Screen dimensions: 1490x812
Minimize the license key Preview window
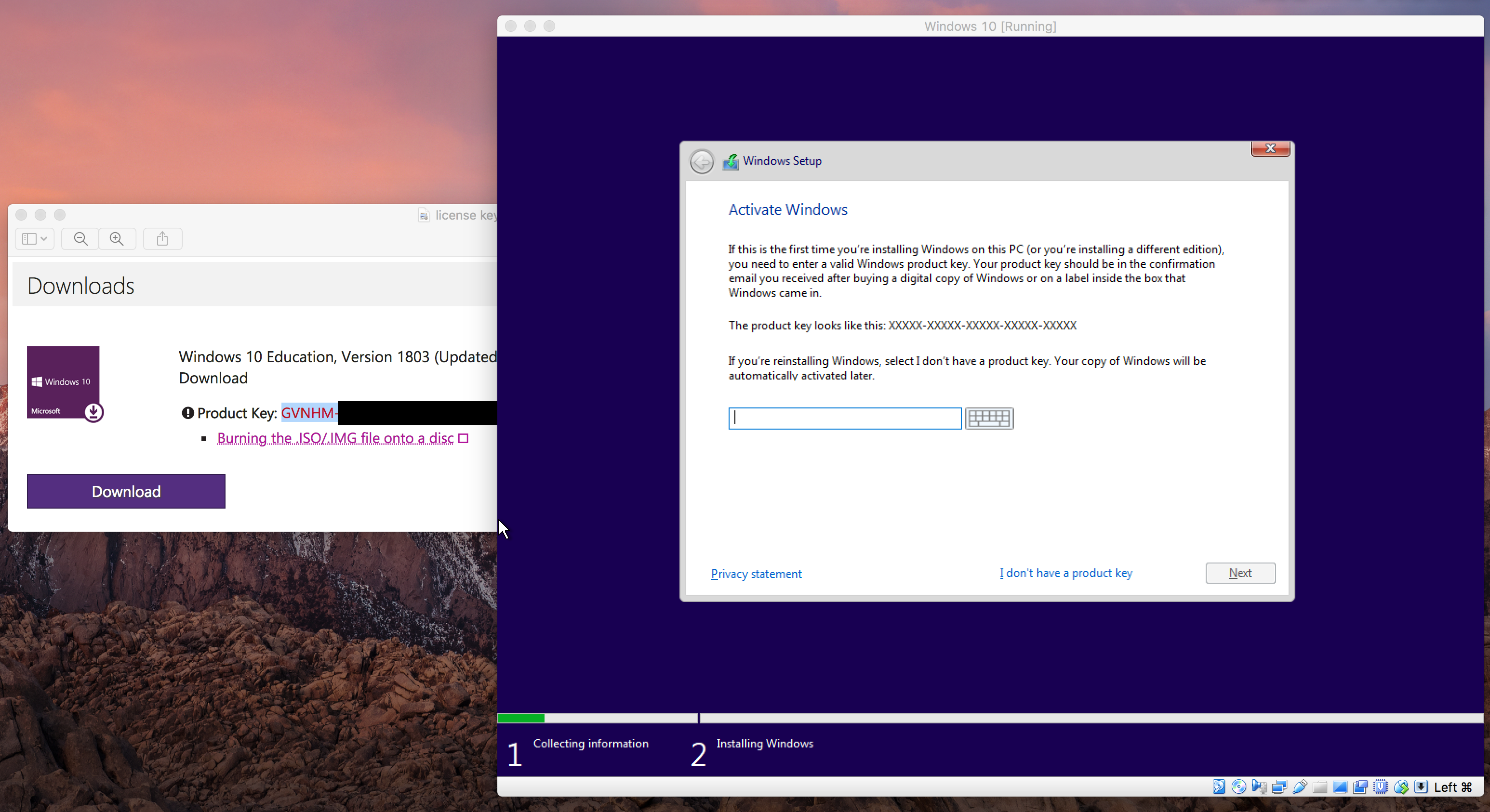point(40,215)
